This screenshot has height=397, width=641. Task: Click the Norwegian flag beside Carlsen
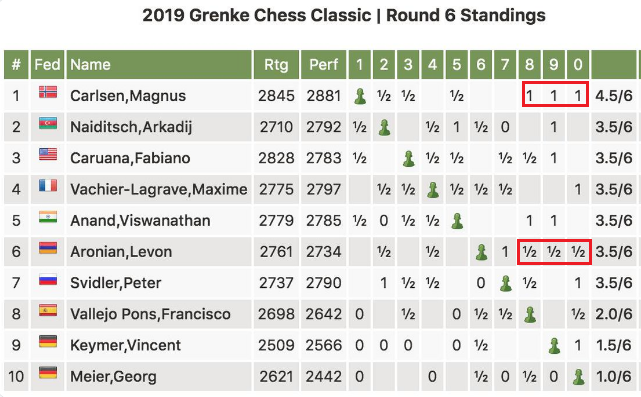[48, 92]
